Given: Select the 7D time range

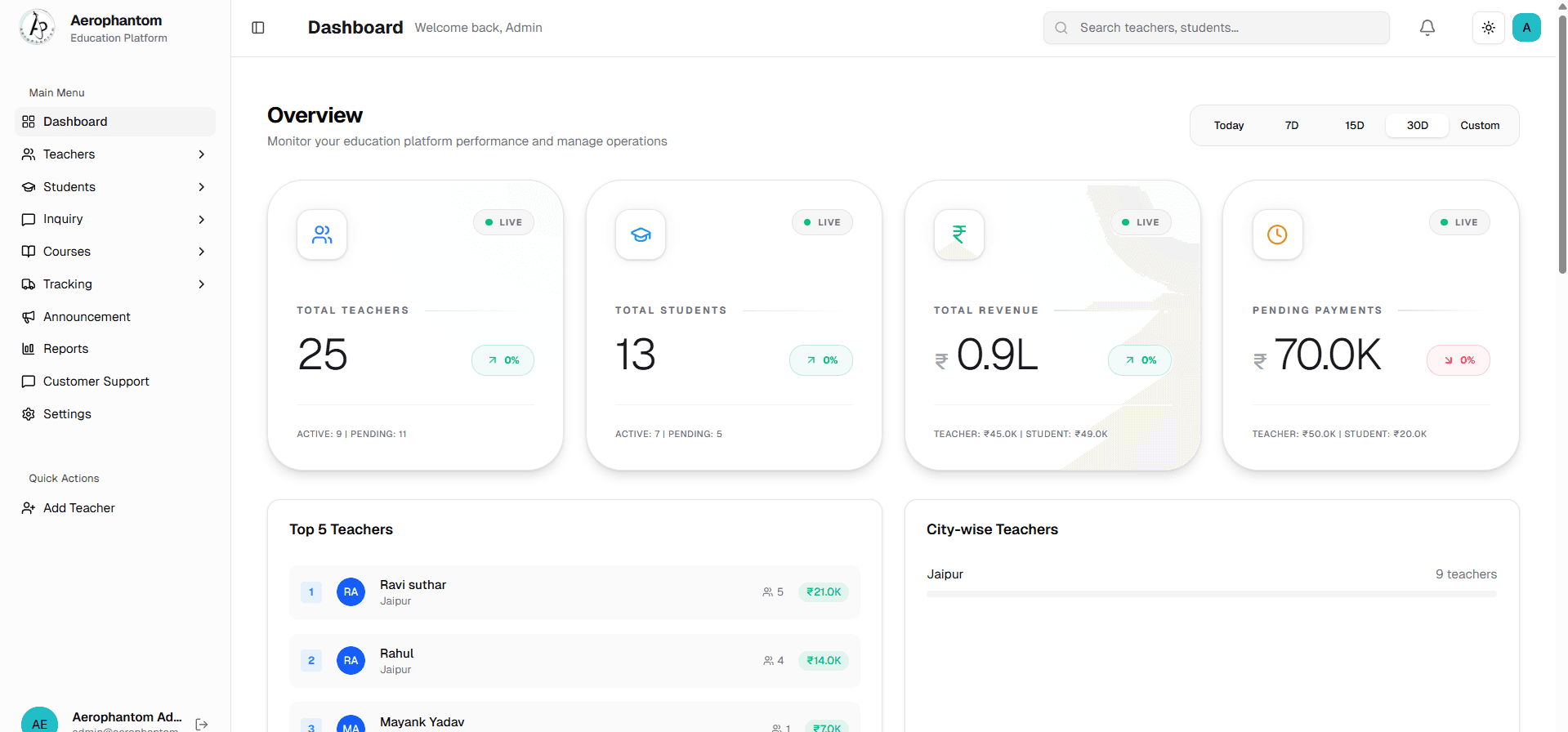Looking at the screenshot, I should 1292,126.
